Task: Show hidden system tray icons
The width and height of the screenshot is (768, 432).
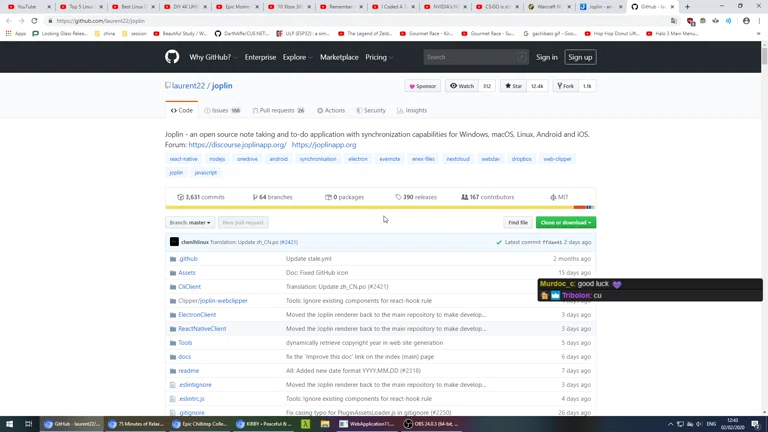Action: 670,424
